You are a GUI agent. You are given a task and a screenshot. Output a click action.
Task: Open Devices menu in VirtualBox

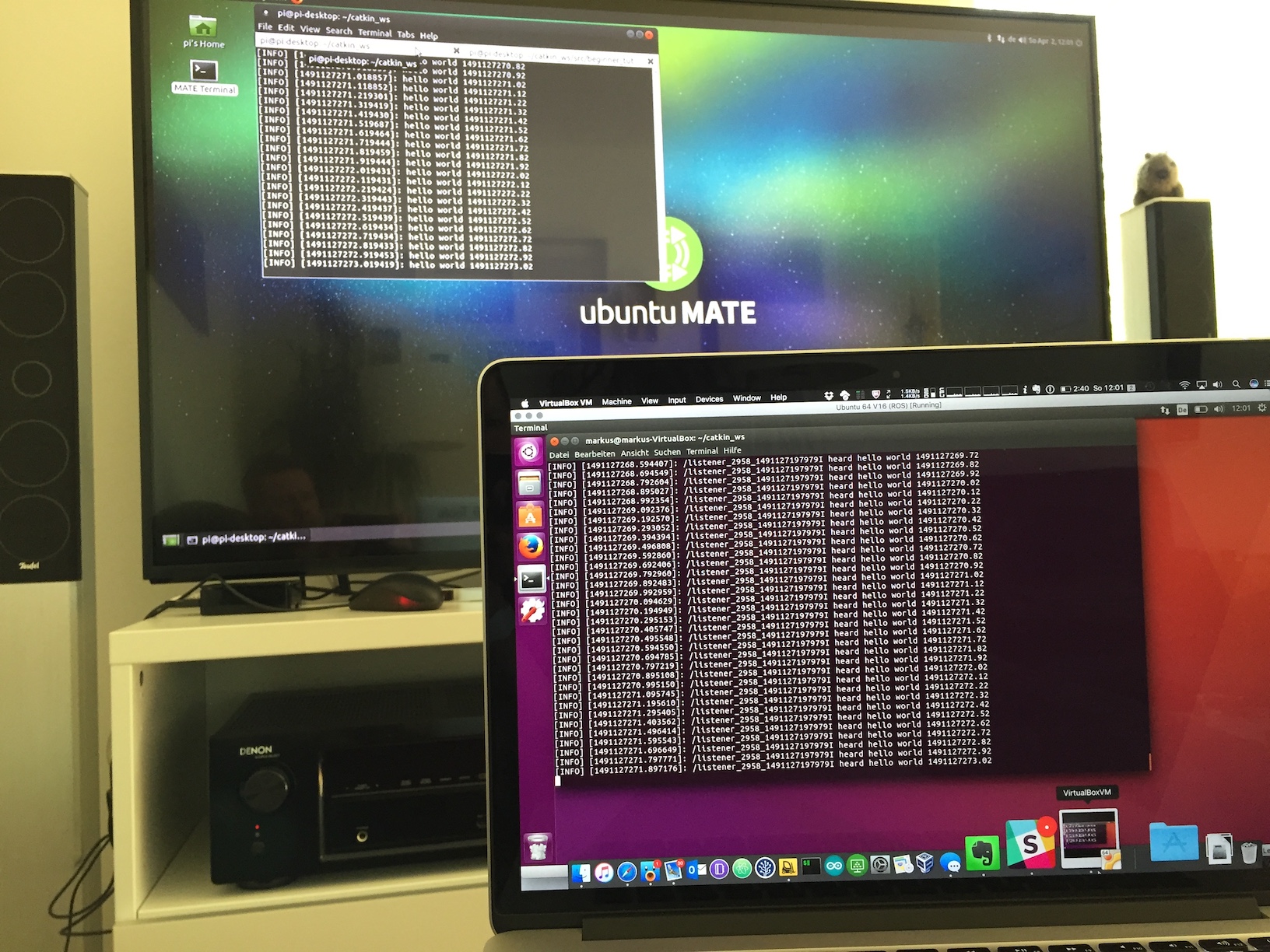click(709, 399)
